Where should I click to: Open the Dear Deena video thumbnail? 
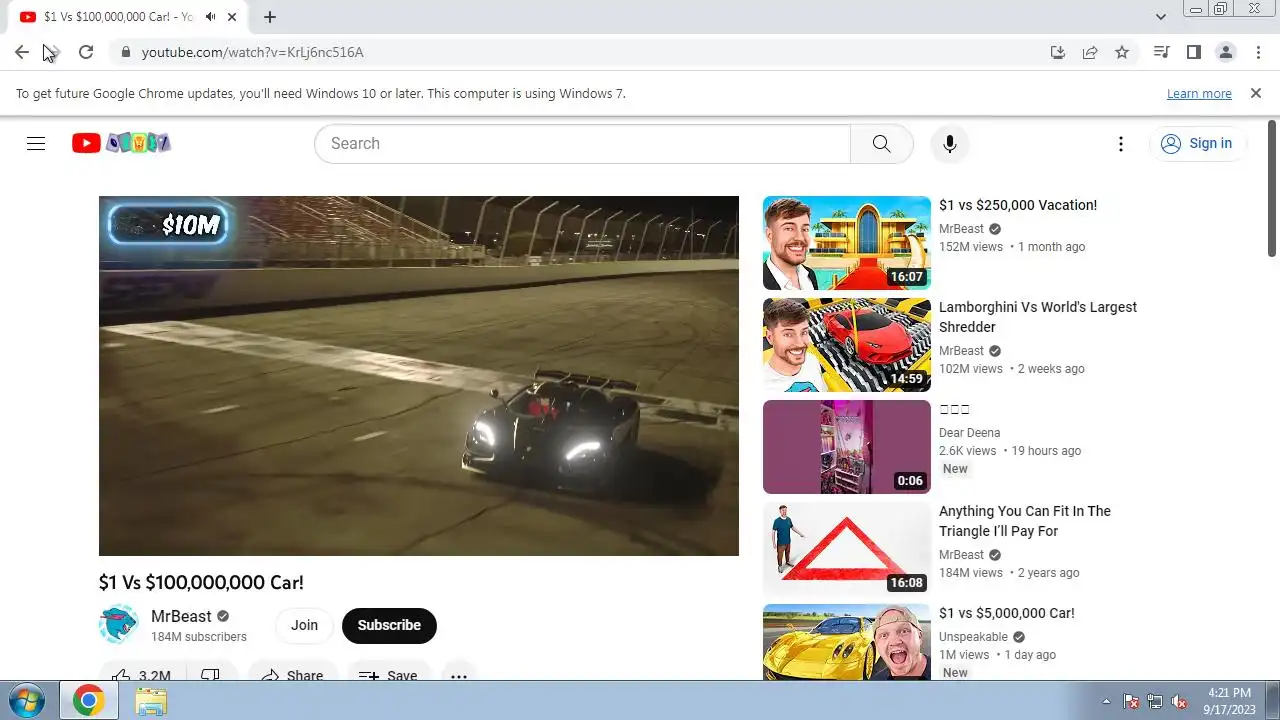click(x=847, y=447)
